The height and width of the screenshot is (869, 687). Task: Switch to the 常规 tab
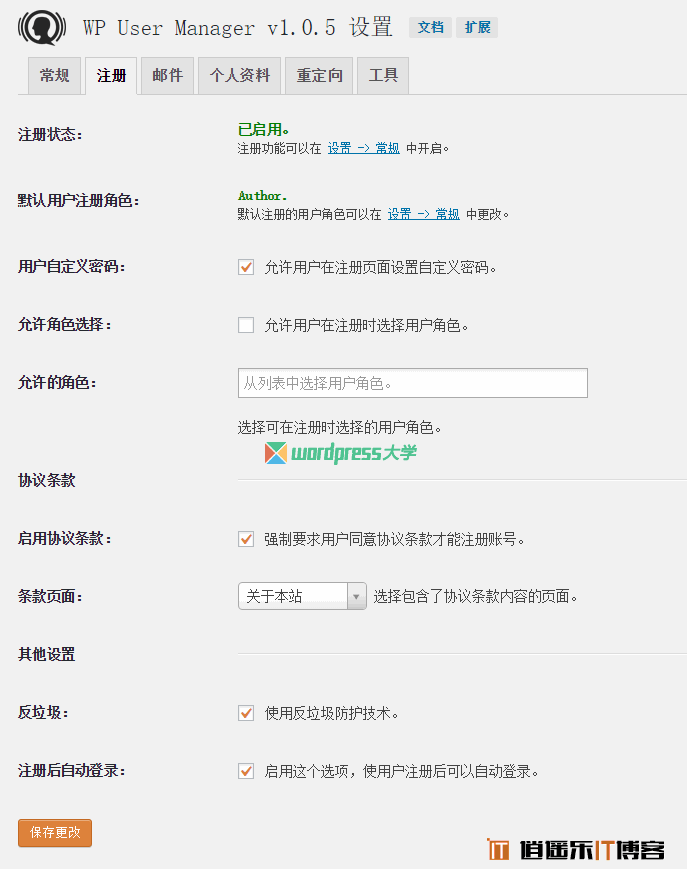tap(54, 76)
